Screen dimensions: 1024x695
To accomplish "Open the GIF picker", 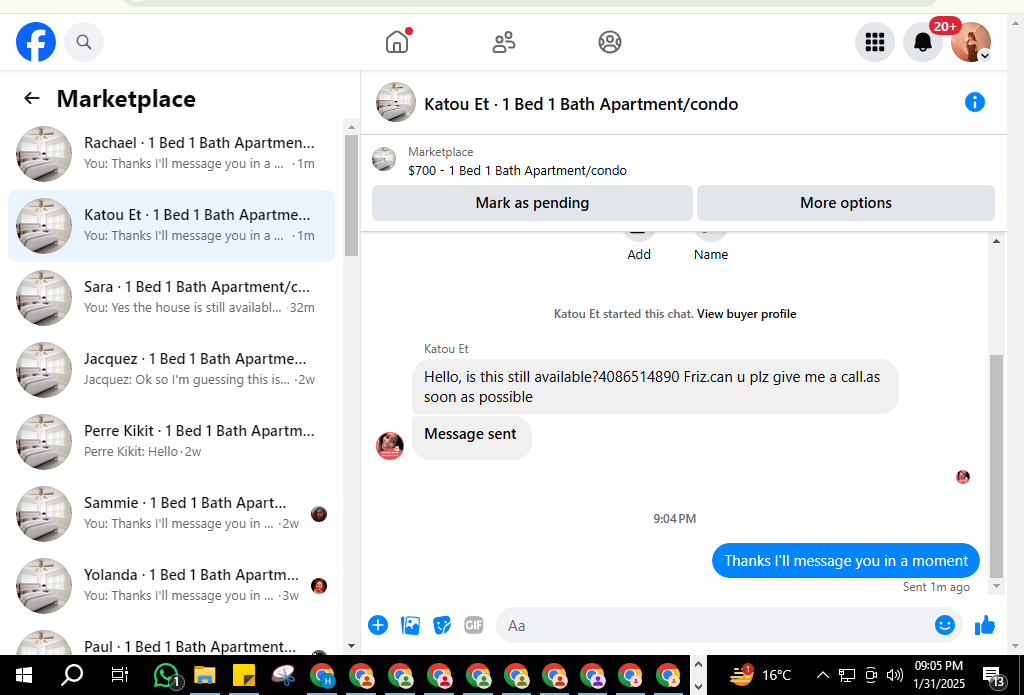I will click(x=473, y=625).
